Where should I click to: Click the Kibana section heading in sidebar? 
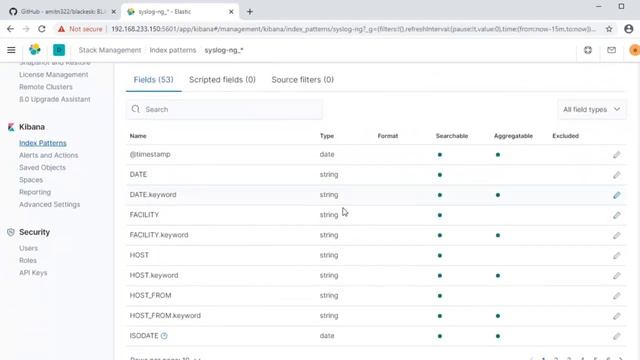32,127
